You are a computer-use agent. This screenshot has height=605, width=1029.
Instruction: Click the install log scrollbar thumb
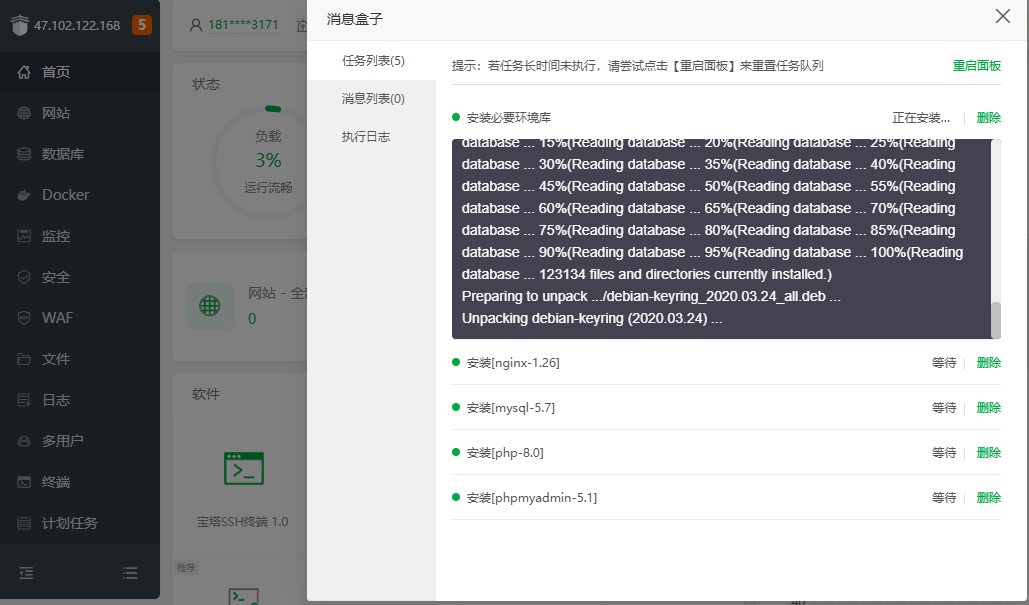point(995,320)
